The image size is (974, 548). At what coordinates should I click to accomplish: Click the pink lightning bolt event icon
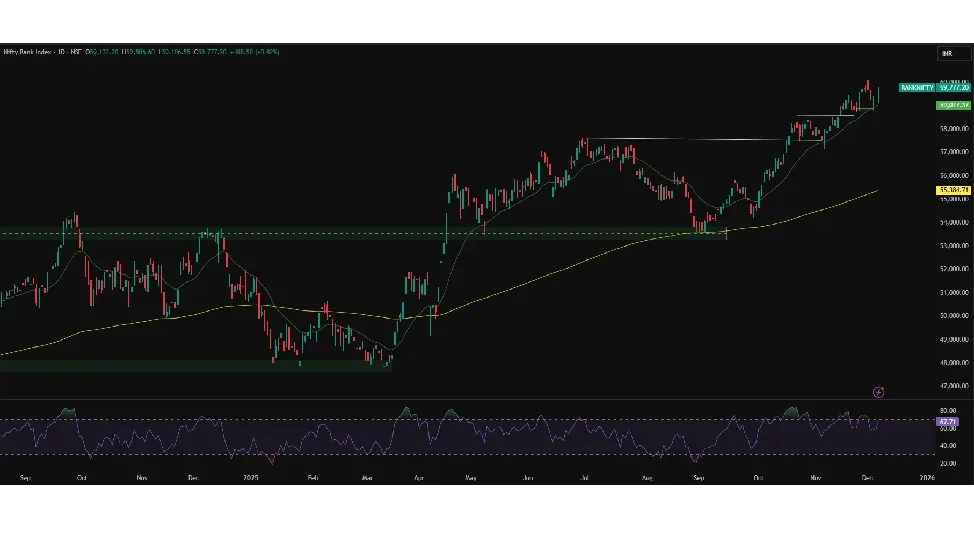pos(878,392)
